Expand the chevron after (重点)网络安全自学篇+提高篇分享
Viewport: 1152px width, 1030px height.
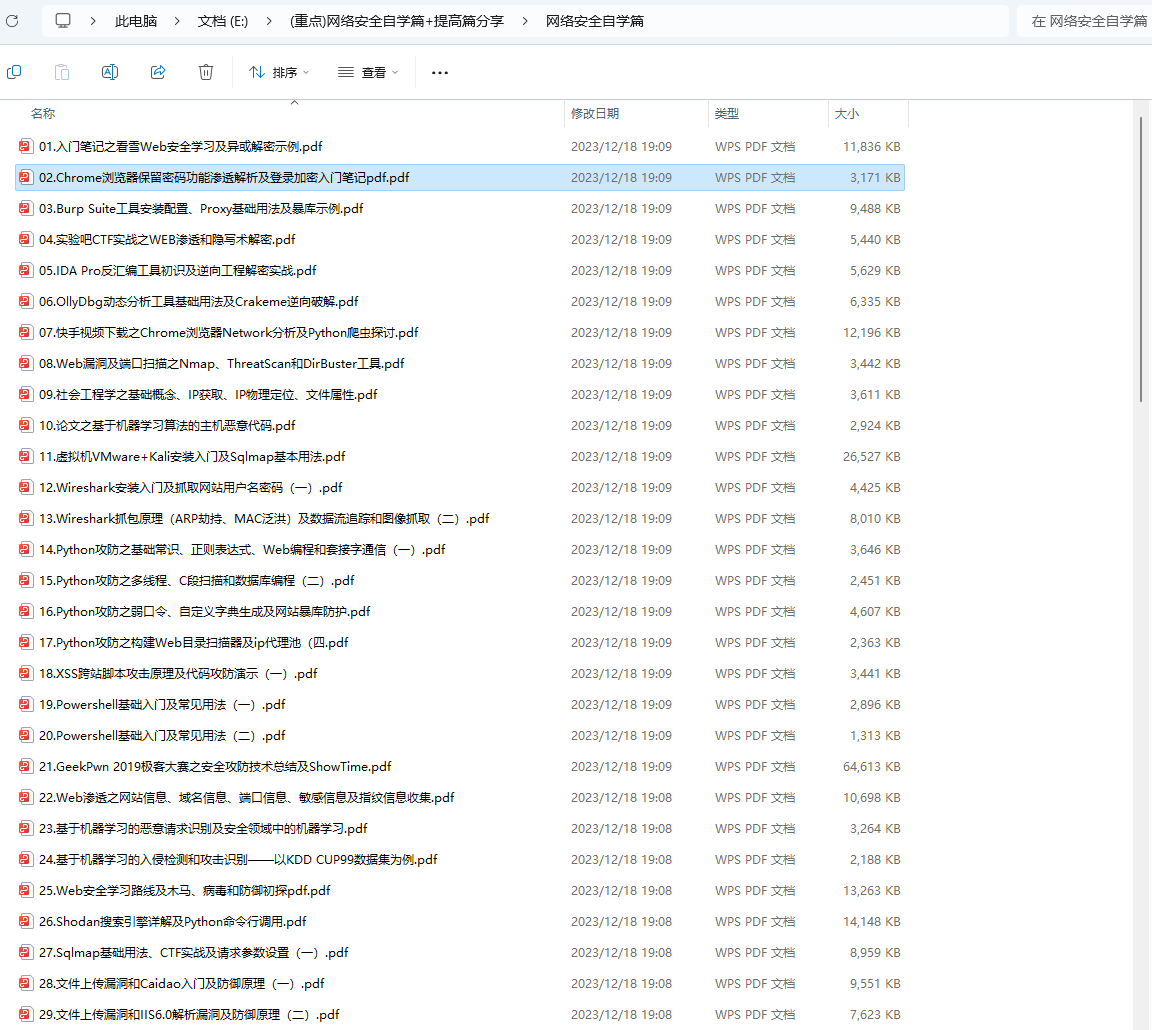pos(525,21)
